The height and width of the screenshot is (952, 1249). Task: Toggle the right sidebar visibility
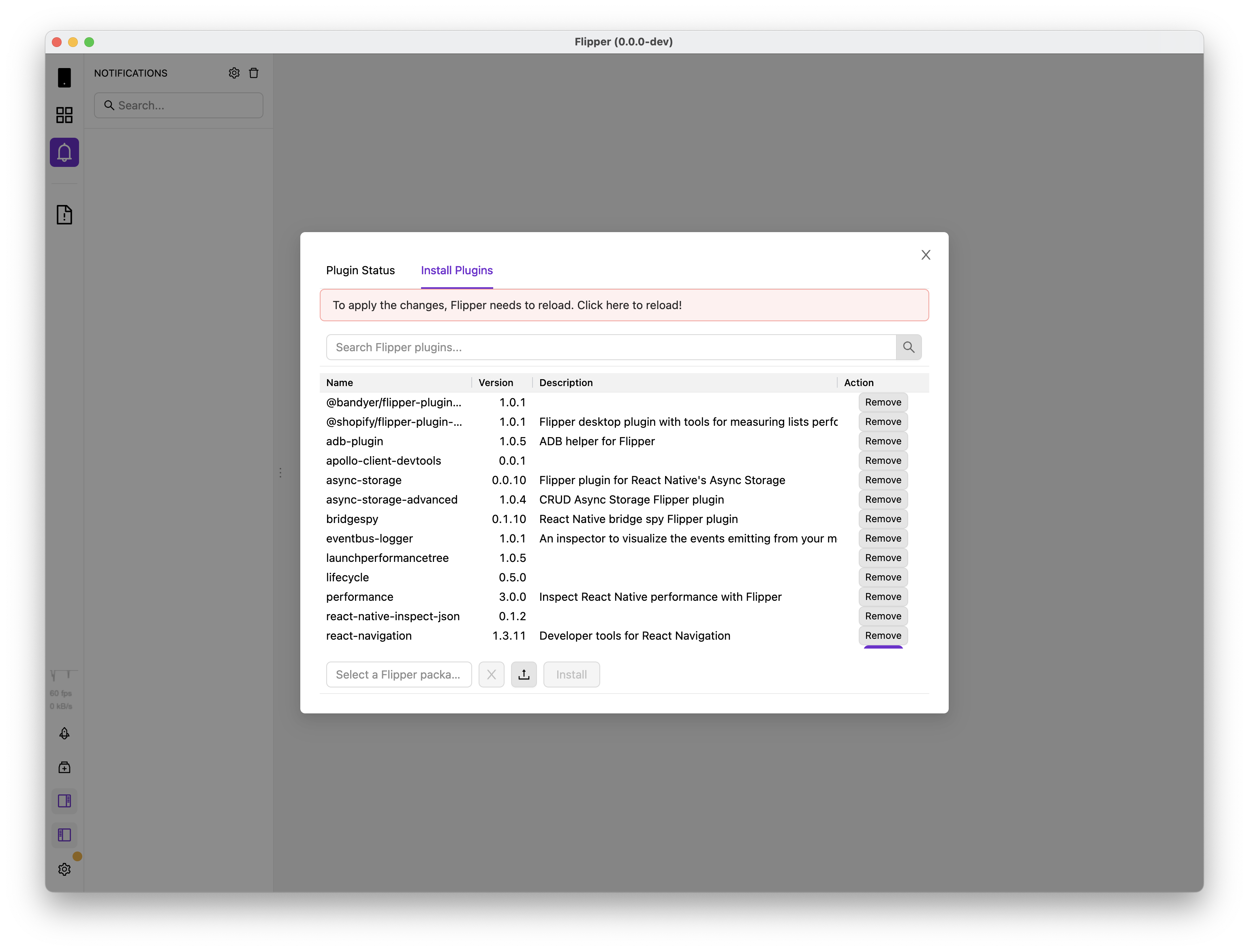tap(64, 801)
